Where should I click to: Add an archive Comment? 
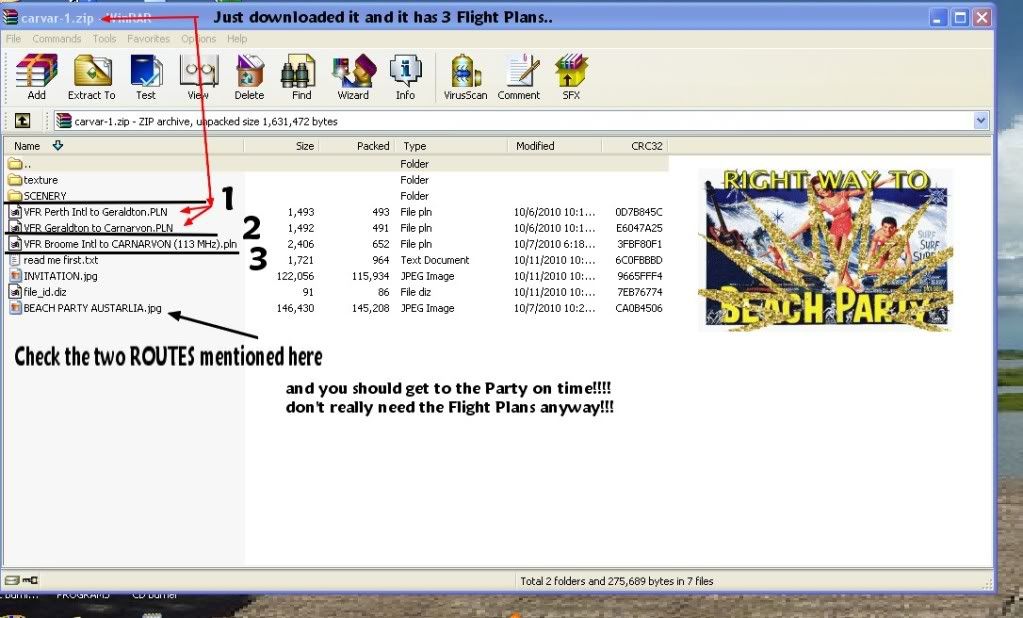click(x=519, y=76)
